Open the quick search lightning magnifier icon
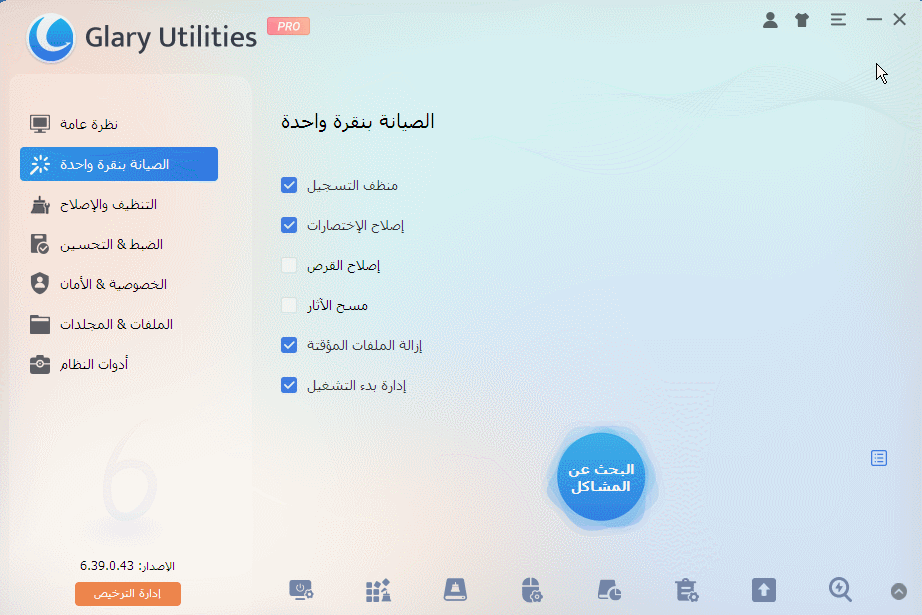 pos(840,590)
